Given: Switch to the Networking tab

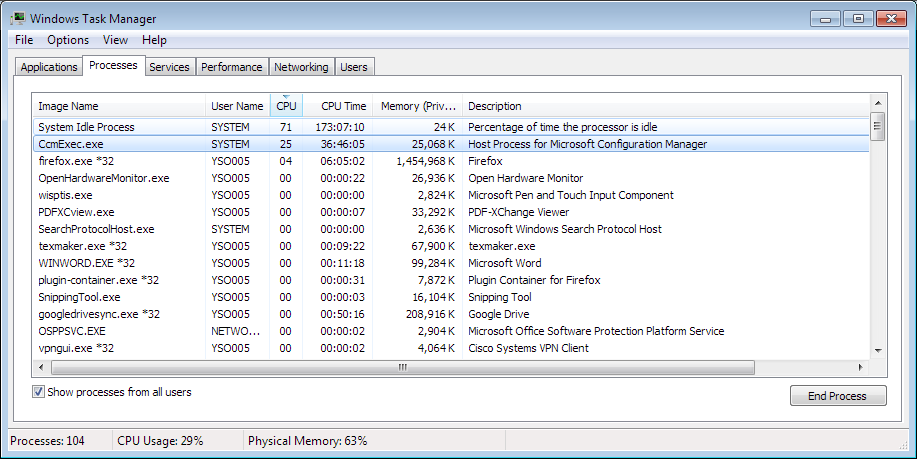Looking at the screenshot, I should point(301,67).
